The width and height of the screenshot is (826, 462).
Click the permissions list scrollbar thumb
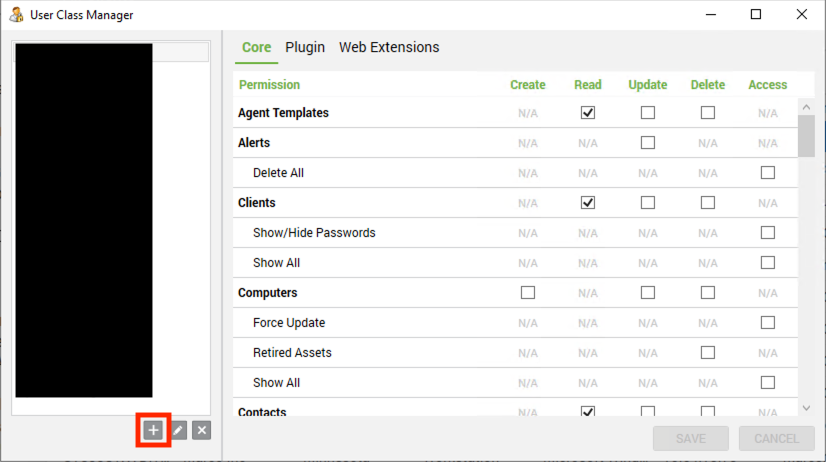click(x=806, y=136)
